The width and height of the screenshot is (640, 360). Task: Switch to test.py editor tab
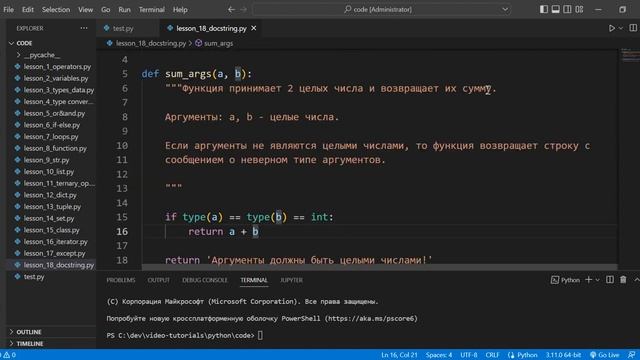click(x=123, y=28)
